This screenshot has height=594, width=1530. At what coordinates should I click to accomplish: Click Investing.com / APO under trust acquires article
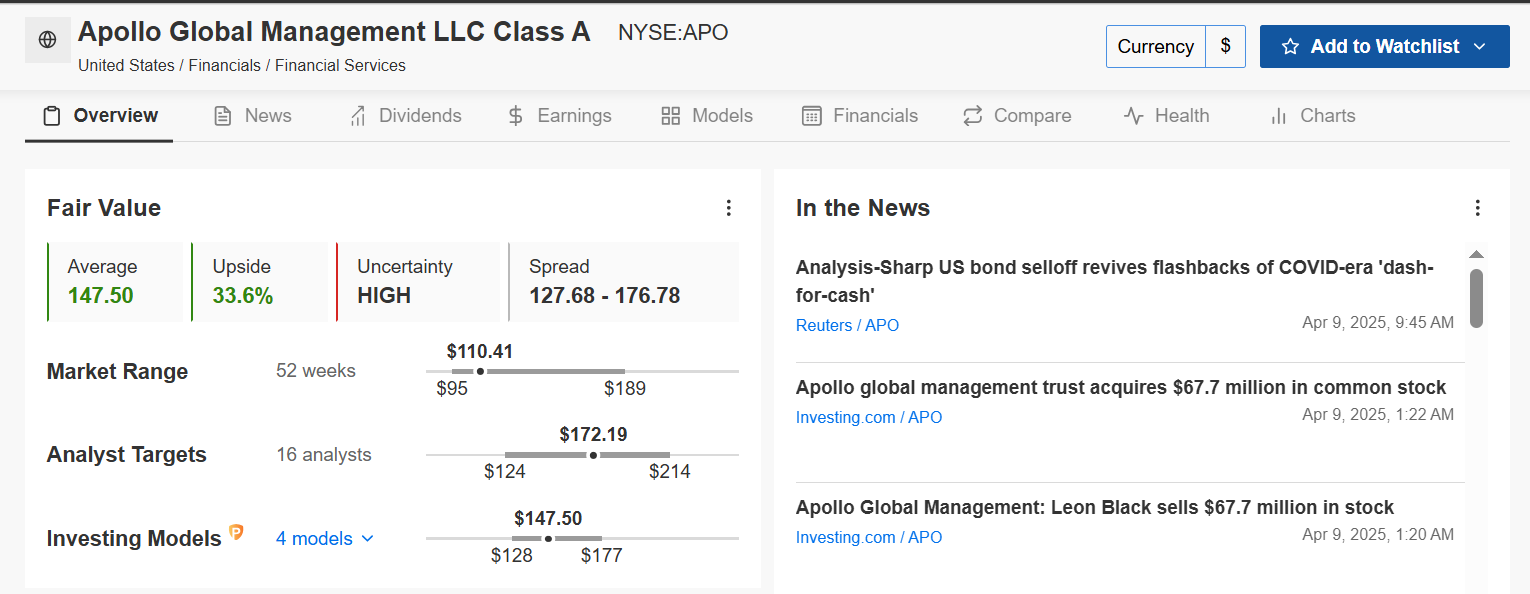click(869, 417)
